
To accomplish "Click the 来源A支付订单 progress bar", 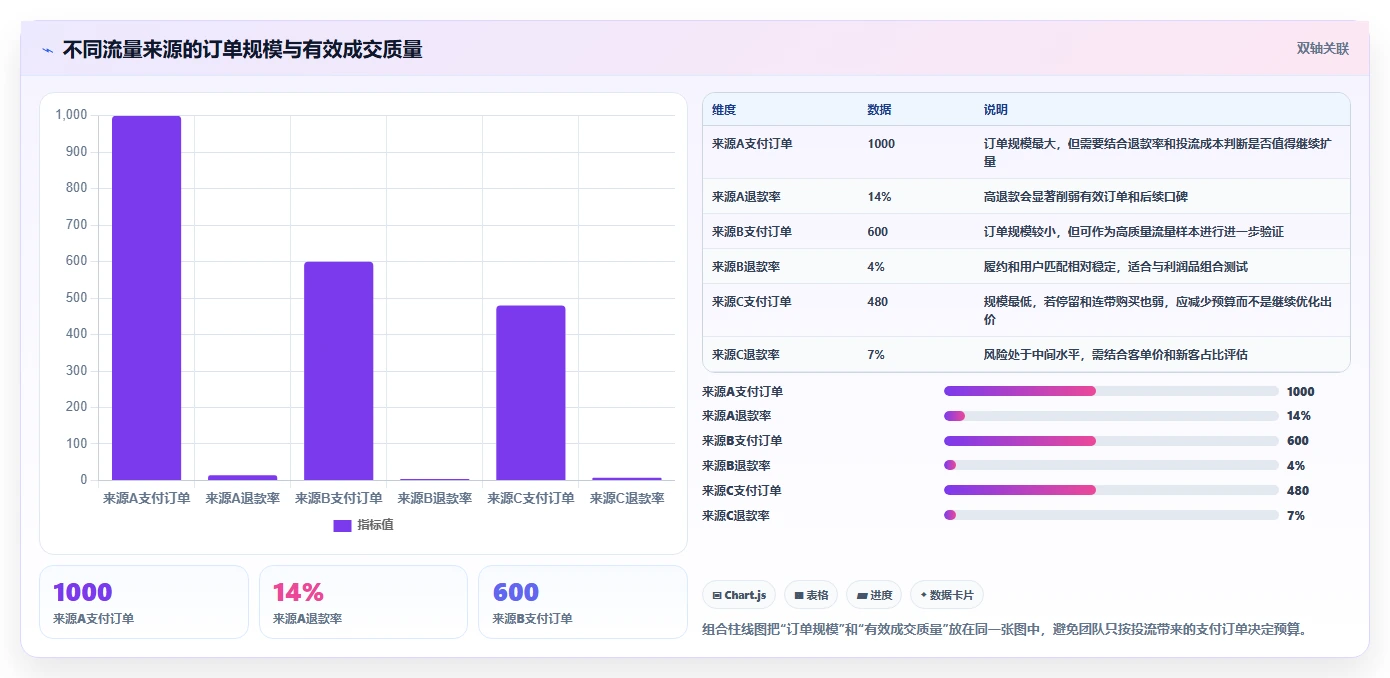I will (1111, 391).
